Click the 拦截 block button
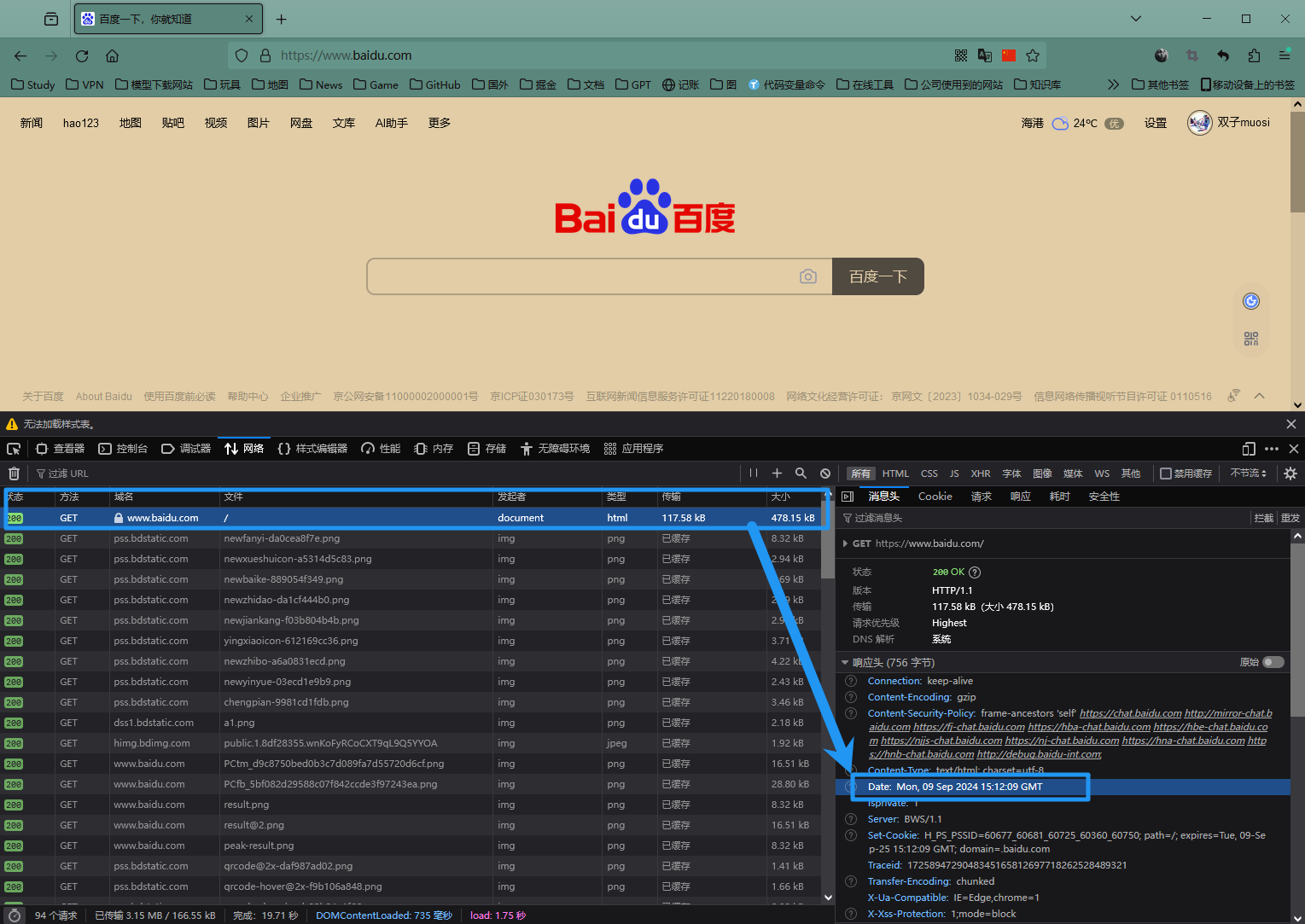The width and height of the screenshot is (1305, 924). 1264,518
